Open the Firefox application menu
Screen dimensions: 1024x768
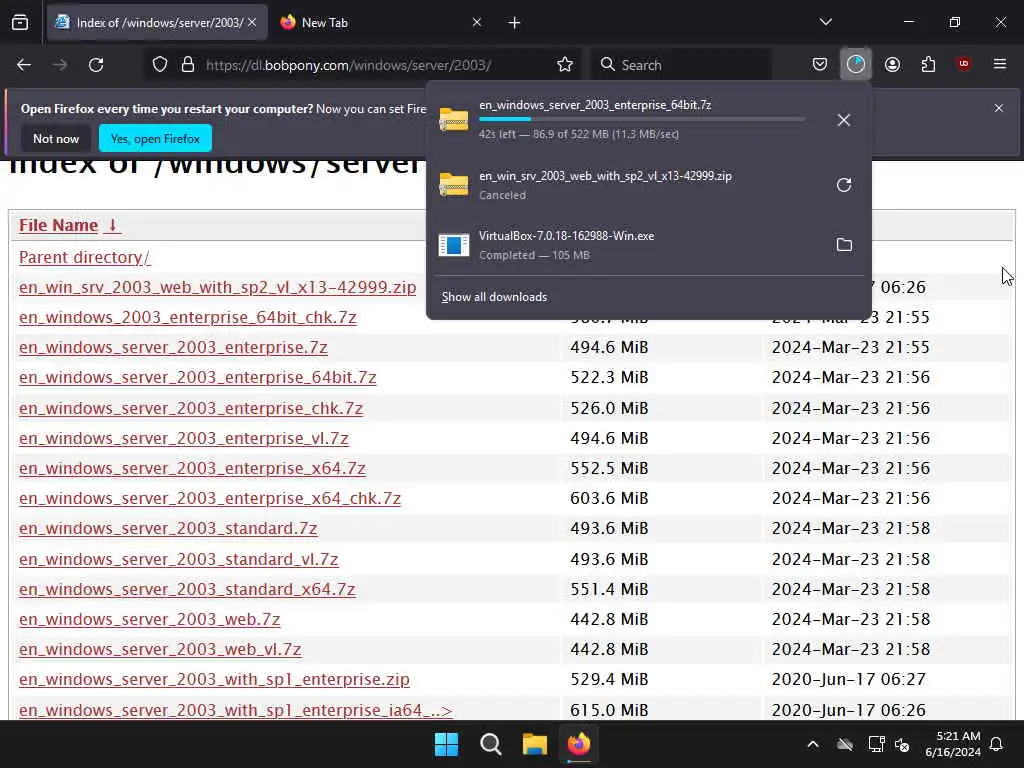[1000, 65]
